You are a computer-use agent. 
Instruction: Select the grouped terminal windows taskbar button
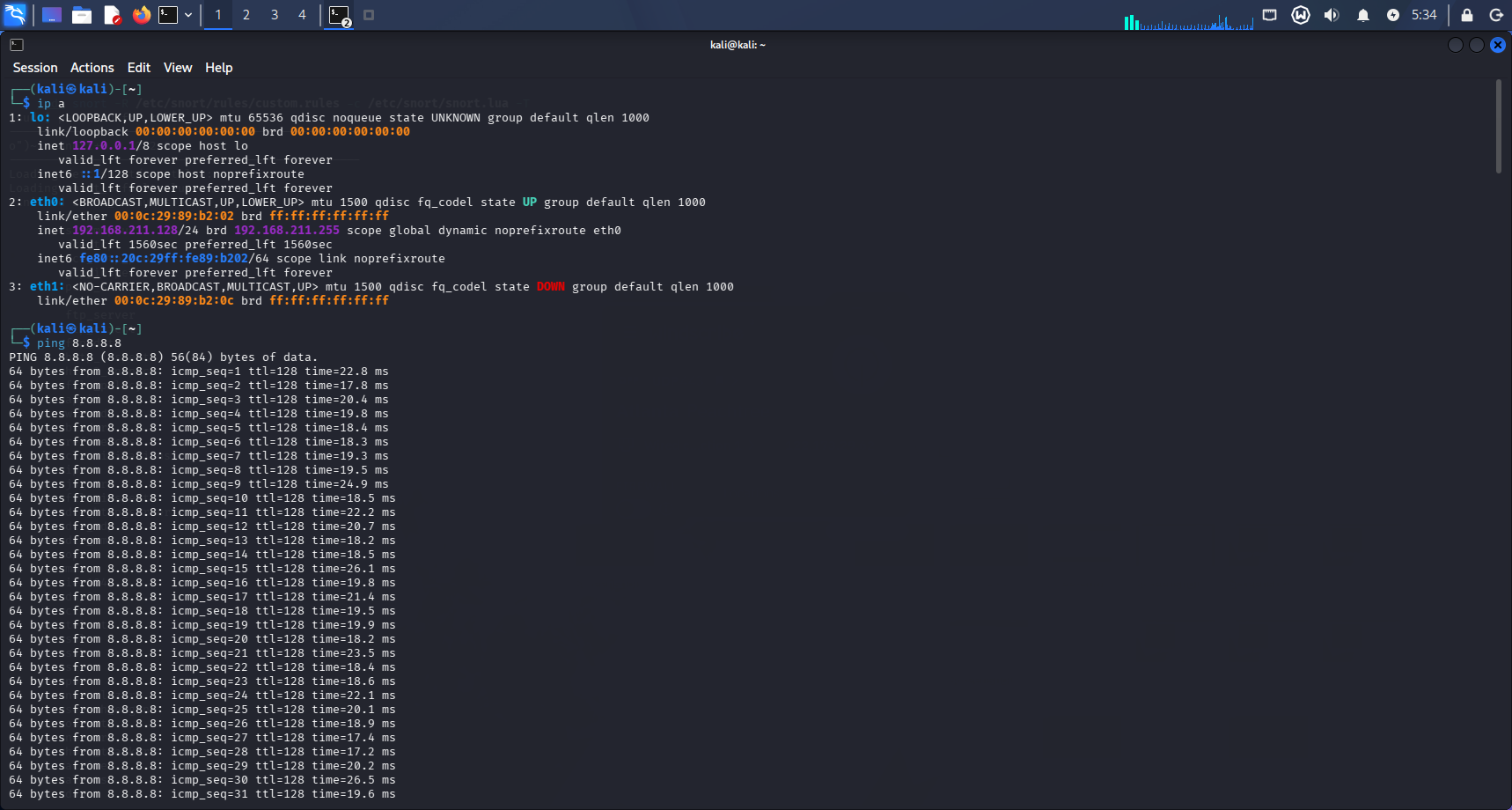click(x=340, y=15)
